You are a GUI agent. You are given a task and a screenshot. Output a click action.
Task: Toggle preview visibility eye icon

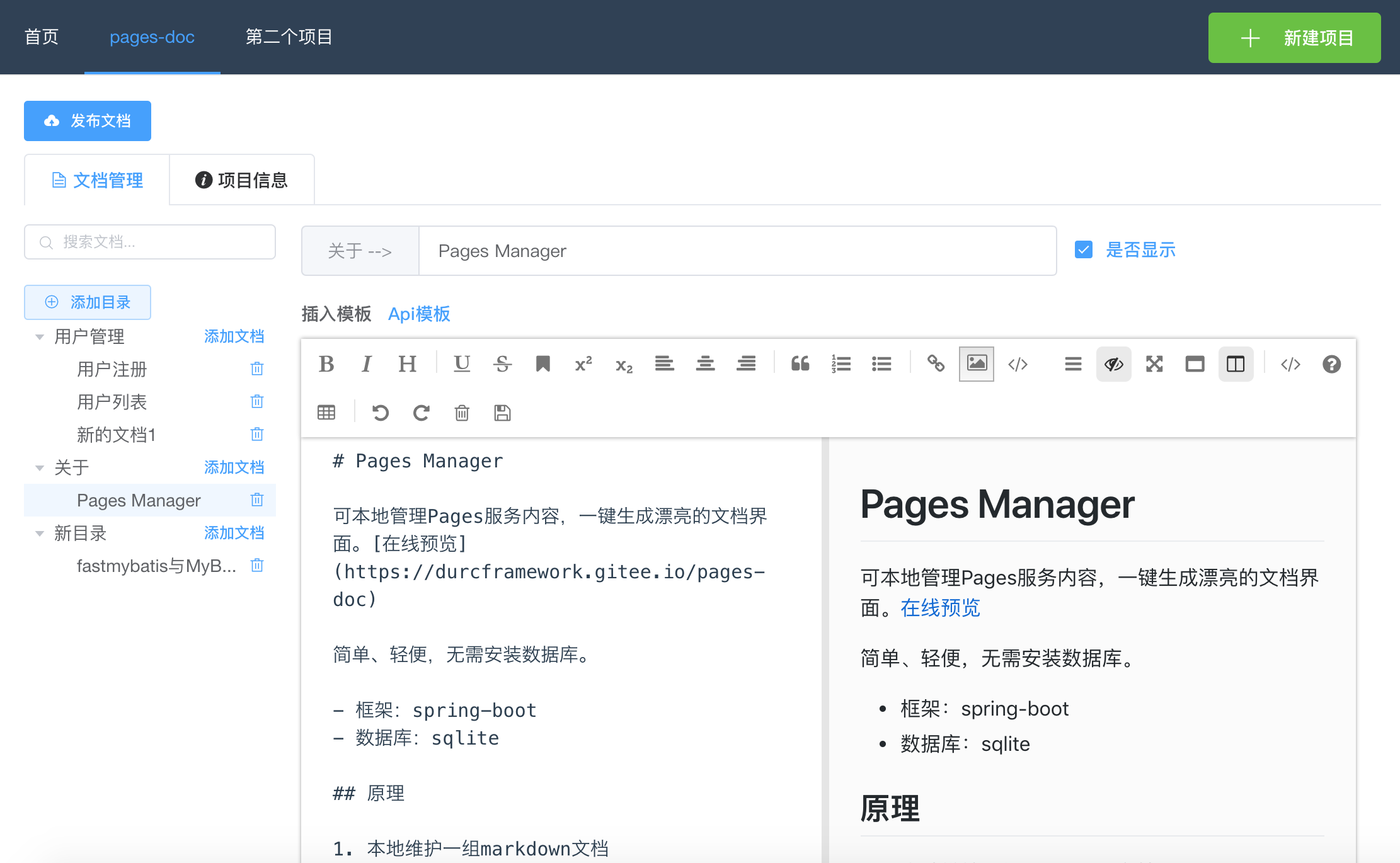1114,363
